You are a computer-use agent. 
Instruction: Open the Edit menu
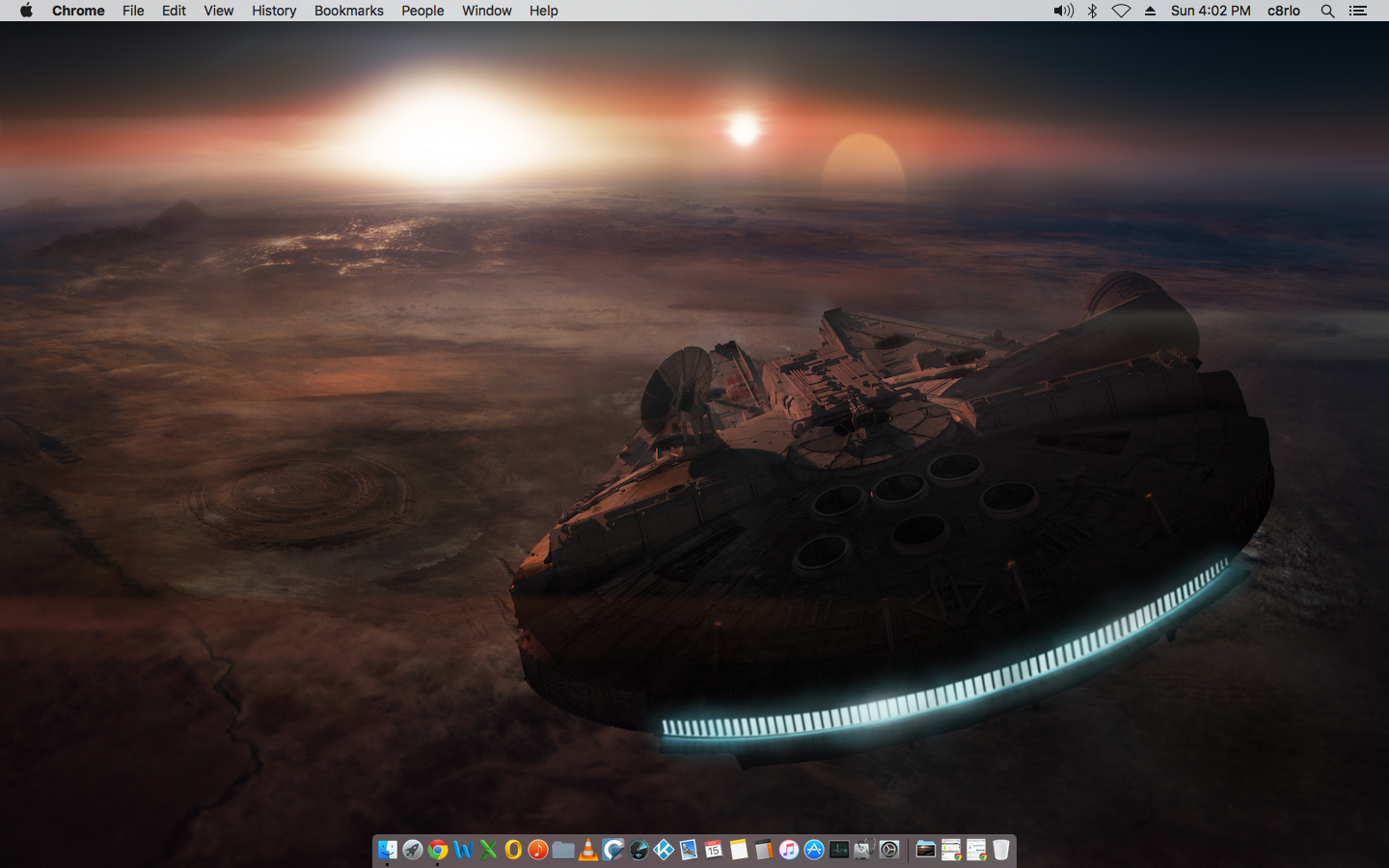coord(174,11)
